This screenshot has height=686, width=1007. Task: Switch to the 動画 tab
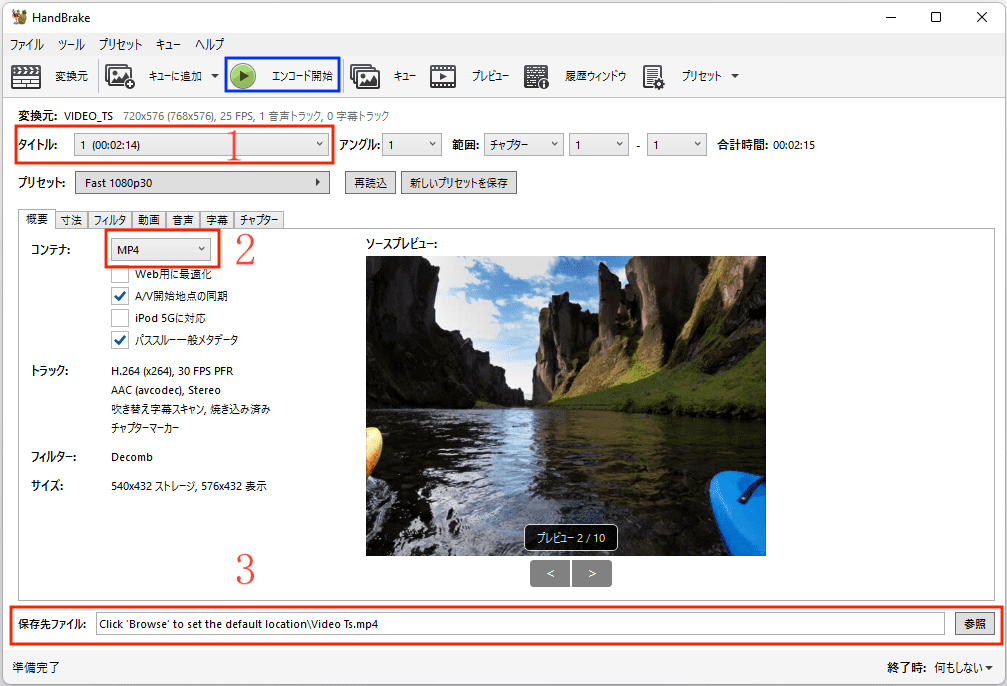pos(149,220)
